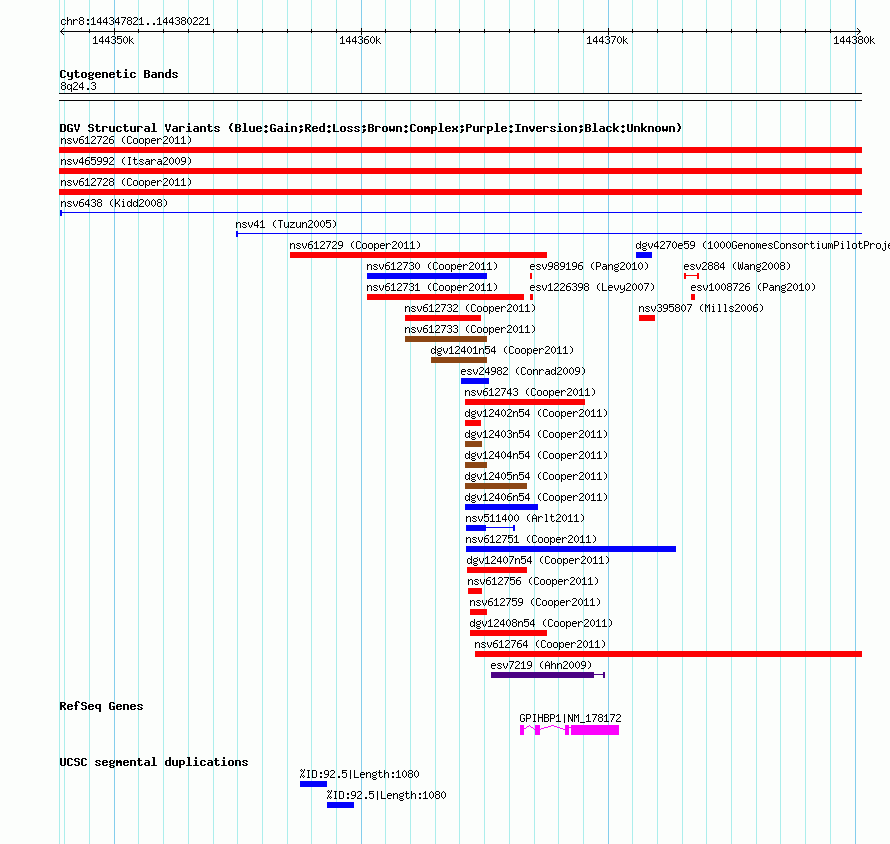Click the brown bar under dgv12401n54
890x844 pixels.
(x=459, y=360)
